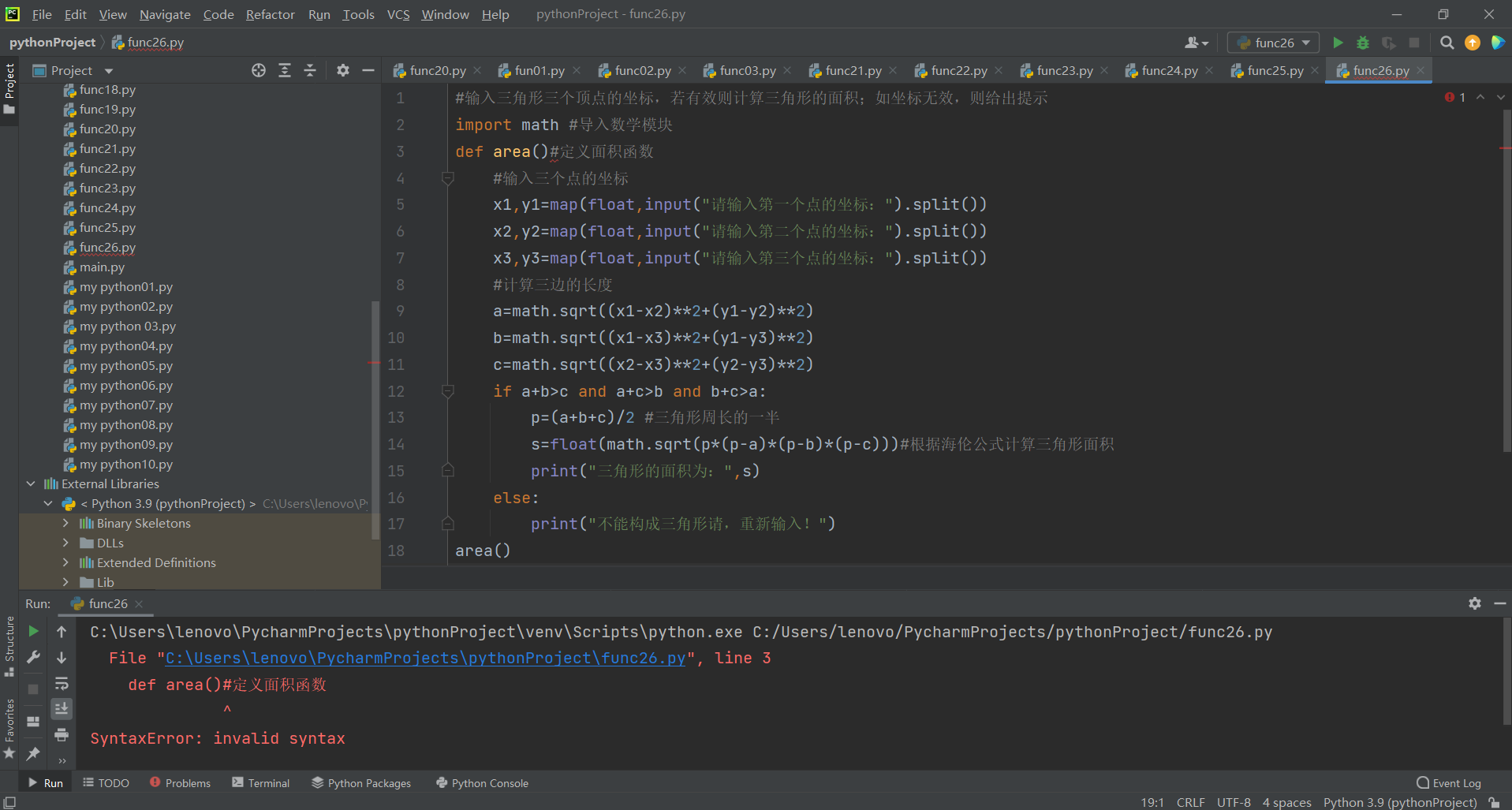Click Run with Coverage icon
Image resolution: width=1512 pixels, height=810 pixels.
1388,43
